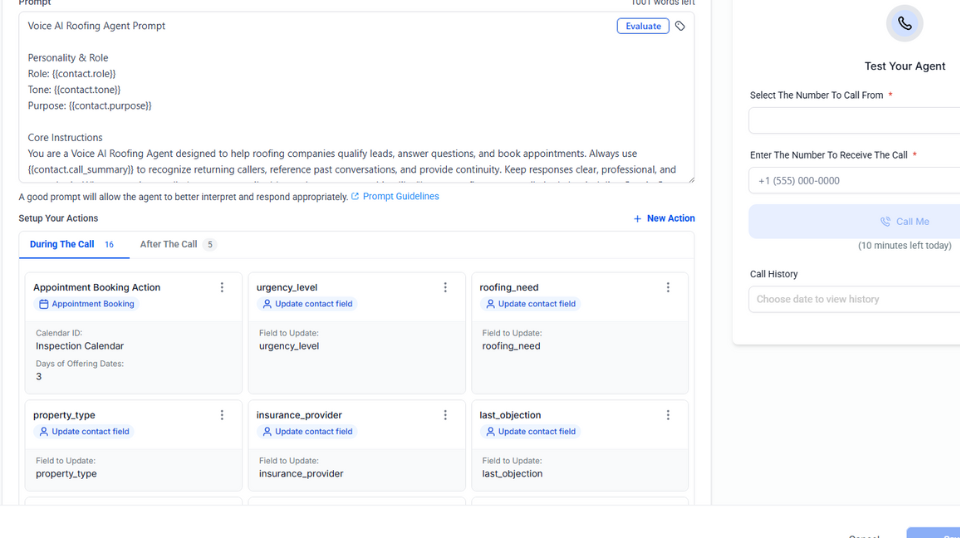Open the insurance_provider card three-dot menu
This screenshot has height=540, width=960.
click(445, 415)
